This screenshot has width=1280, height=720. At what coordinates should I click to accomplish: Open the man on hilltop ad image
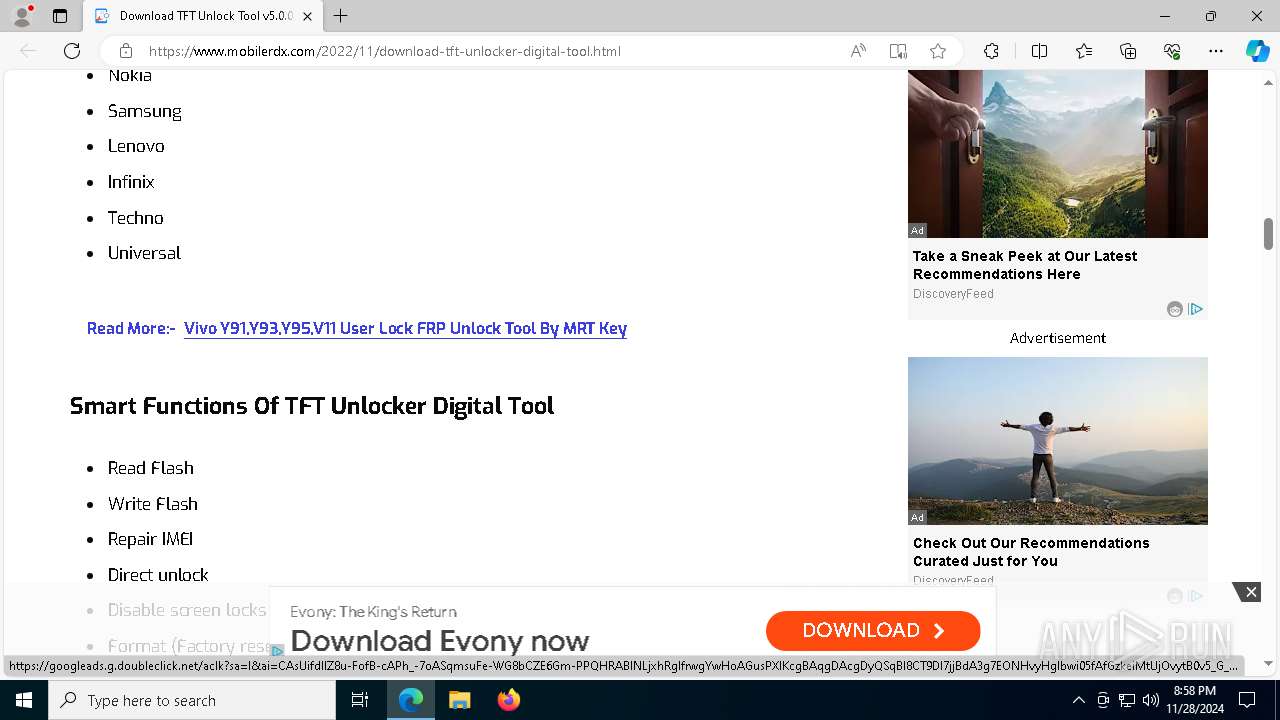pyautogui.click(x=1058, y=441)
